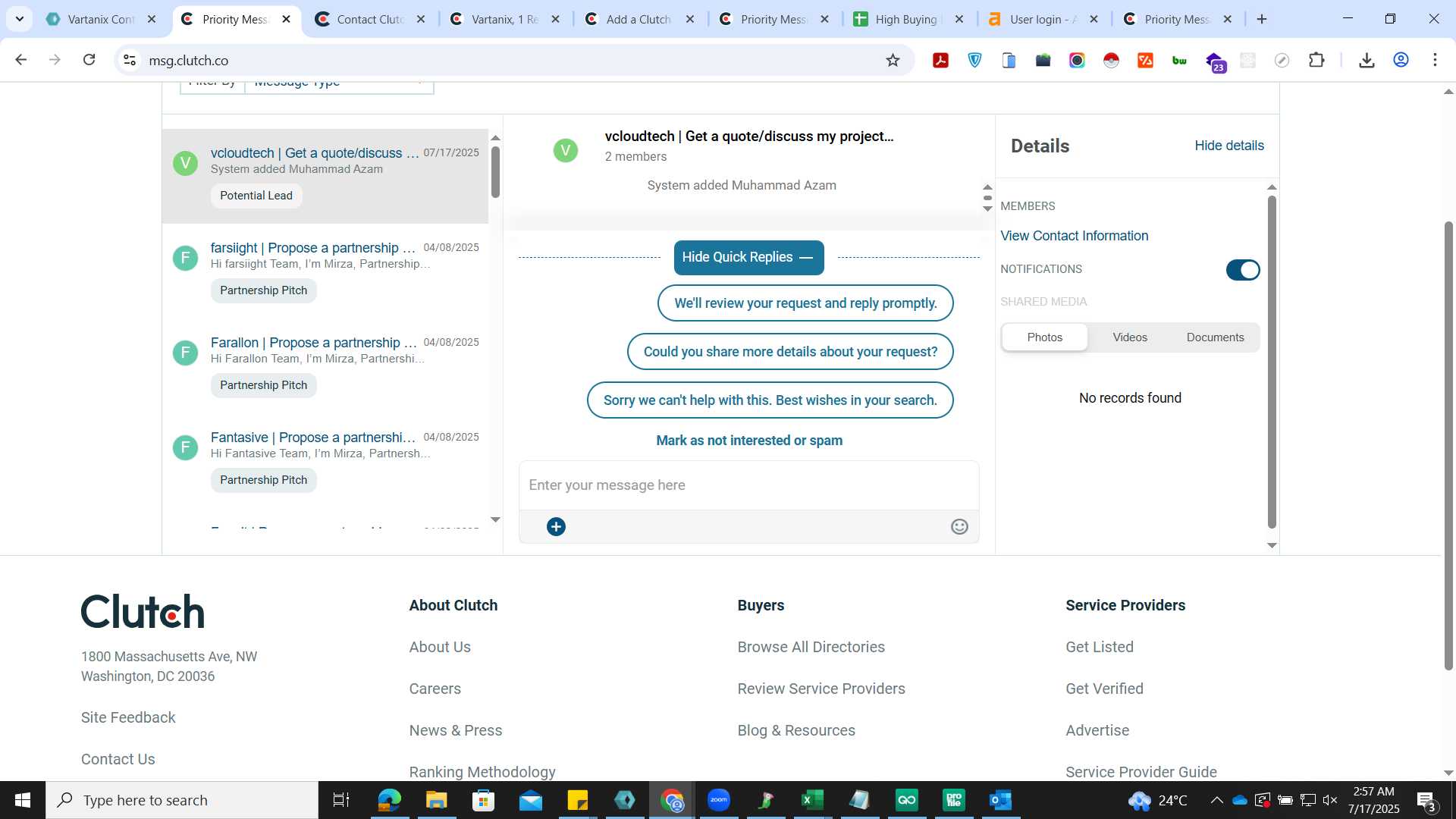Open Microsoft Store from the taskbar

[483, 800]
